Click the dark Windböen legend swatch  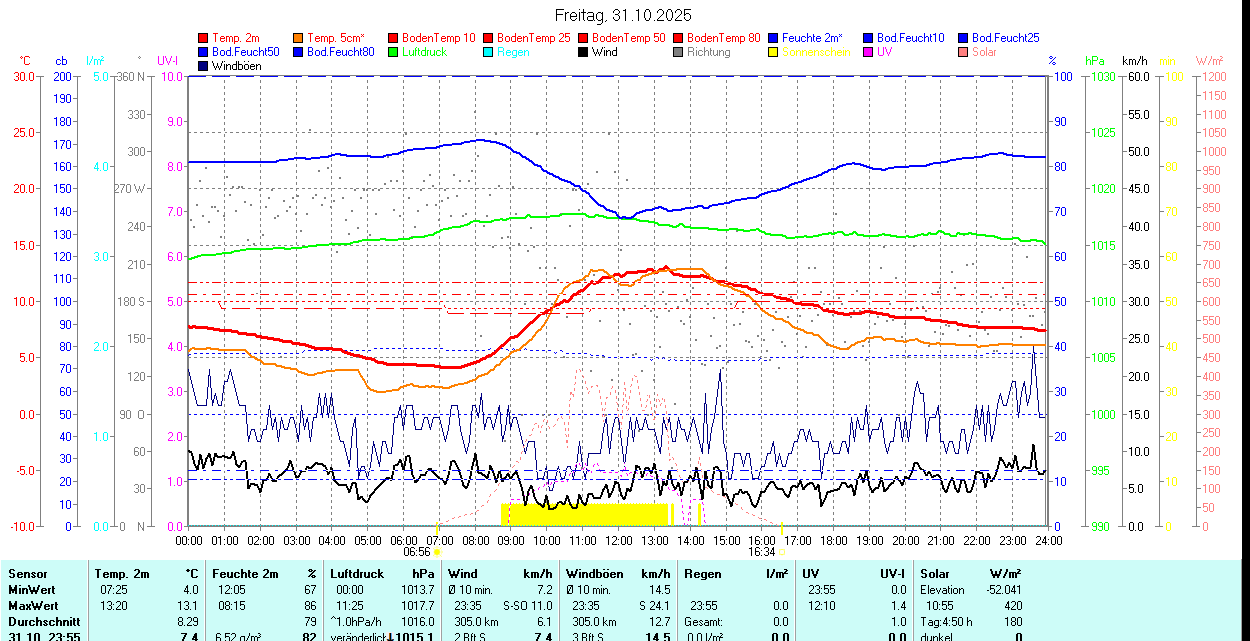(204, 66)
